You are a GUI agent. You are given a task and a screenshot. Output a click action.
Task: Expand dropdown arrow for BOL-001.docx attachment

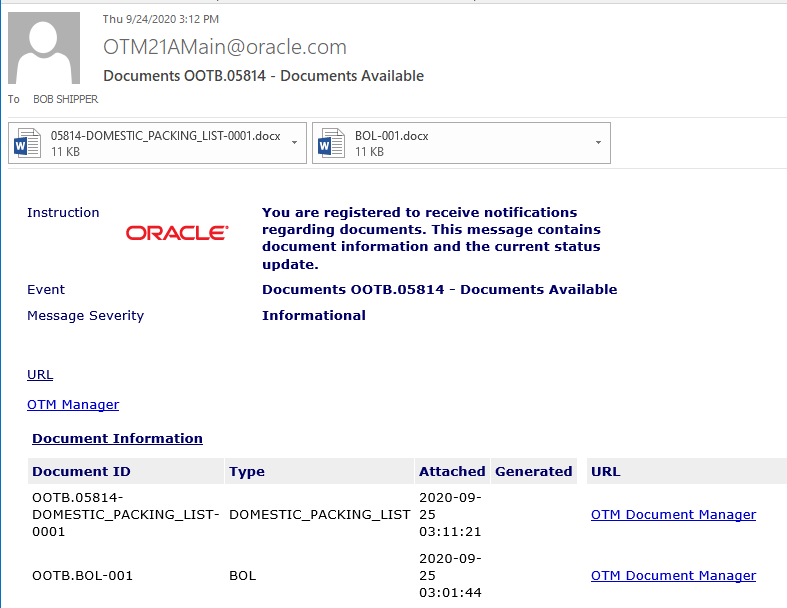coord(598,143)
